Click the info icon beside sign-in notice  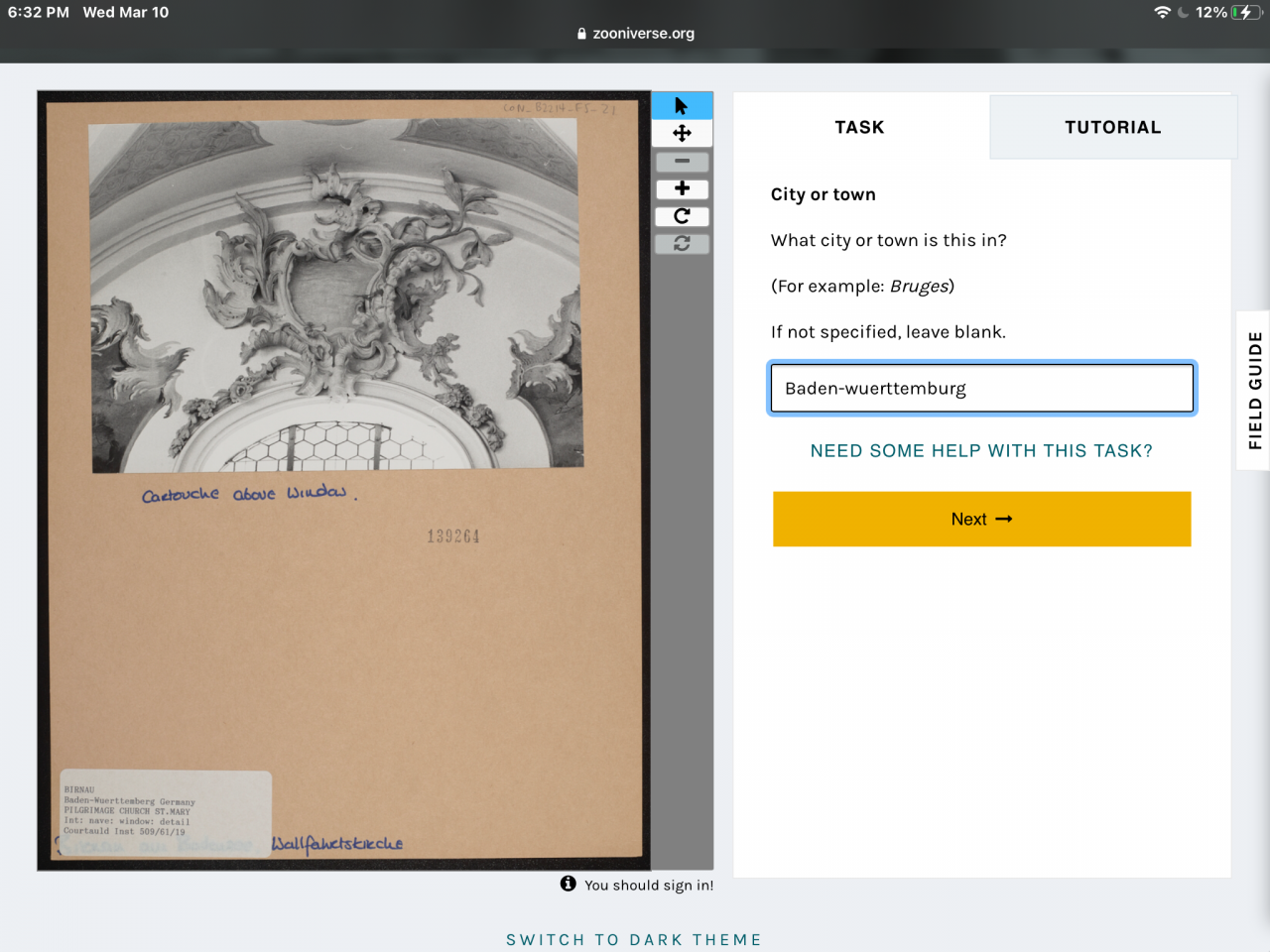[x=568, y=884]
